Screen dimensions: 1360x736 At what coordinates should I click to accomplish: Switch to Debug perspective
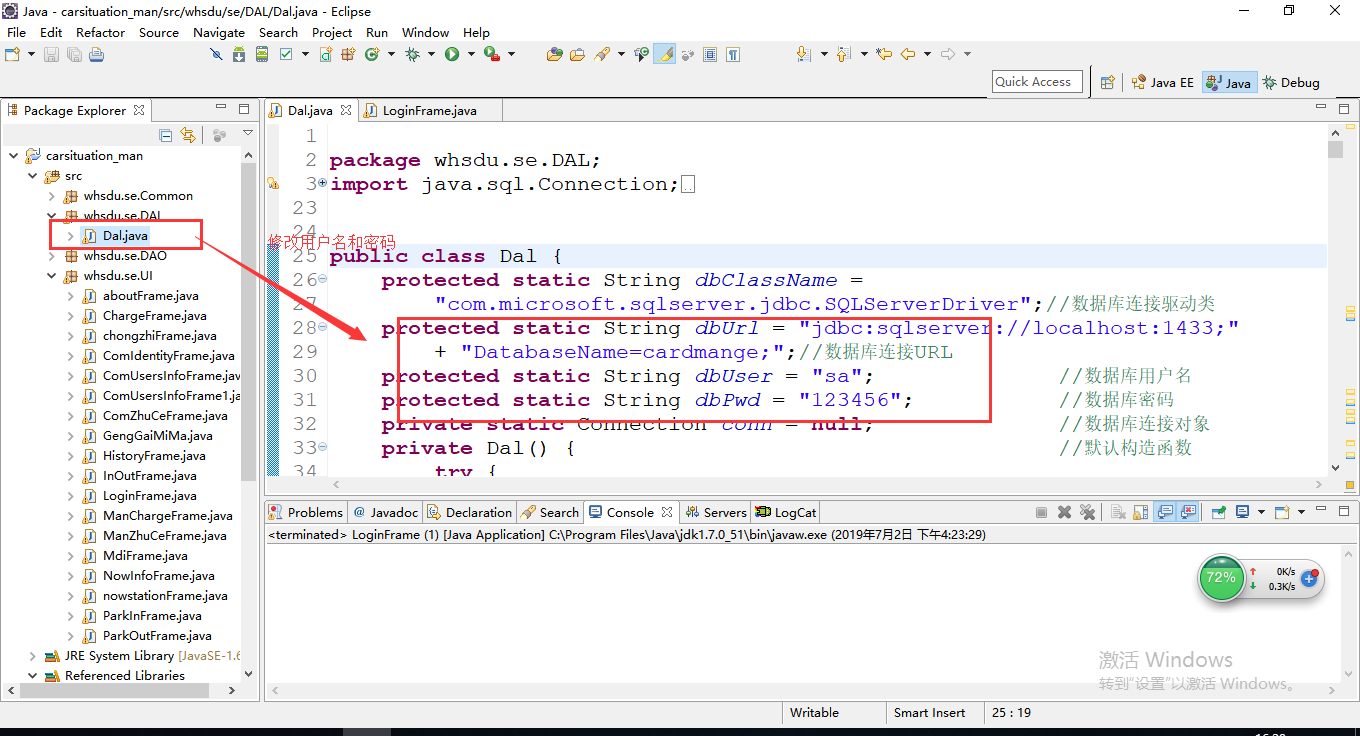point(1291,82)
